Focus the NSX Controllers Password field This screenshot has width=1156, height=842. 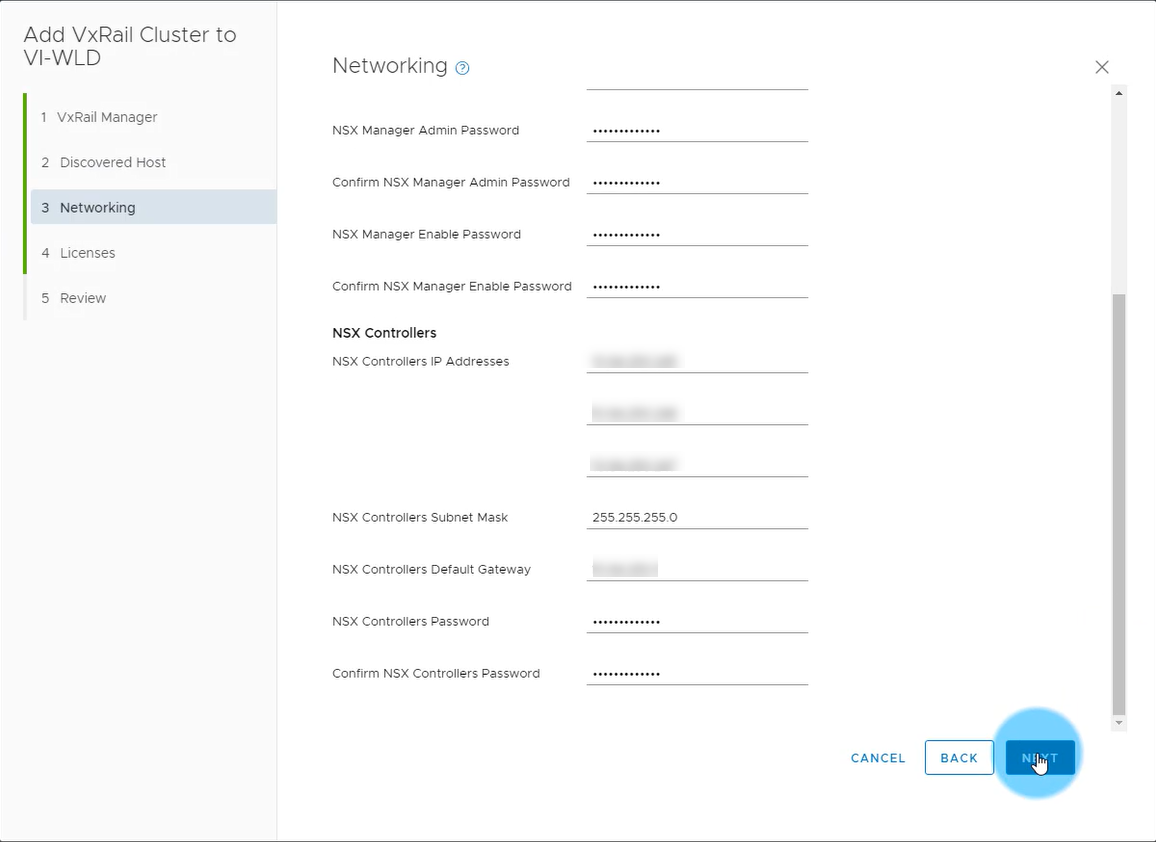click(696, 621)
